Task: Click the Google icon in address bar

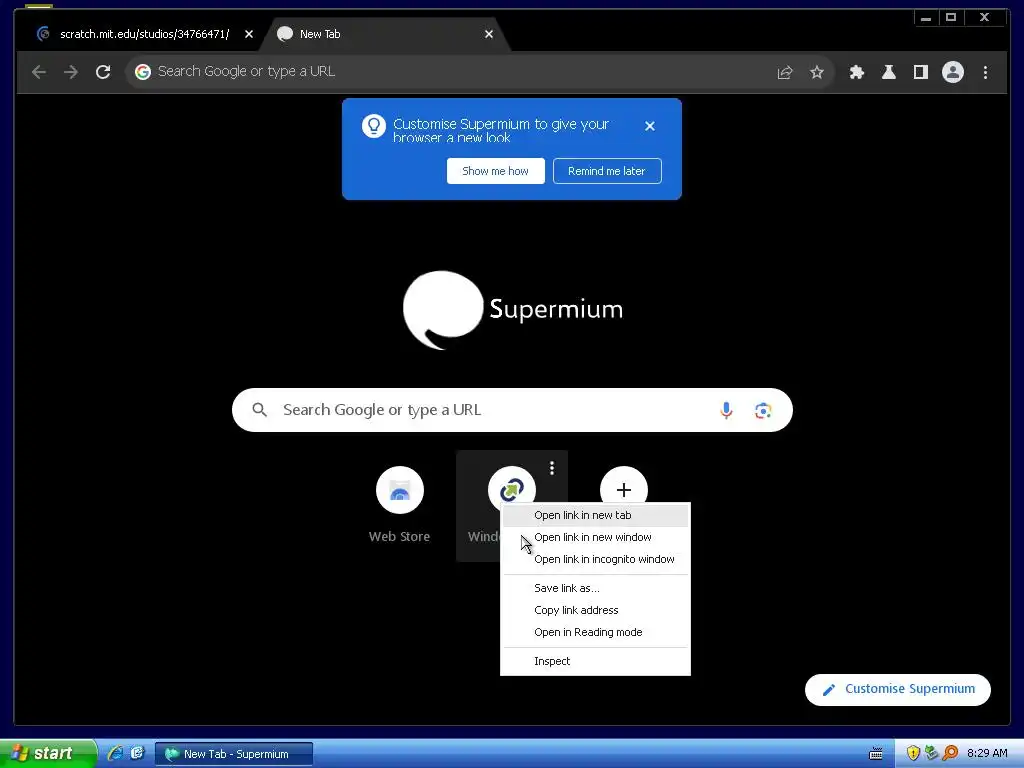Action: (143, 72)
